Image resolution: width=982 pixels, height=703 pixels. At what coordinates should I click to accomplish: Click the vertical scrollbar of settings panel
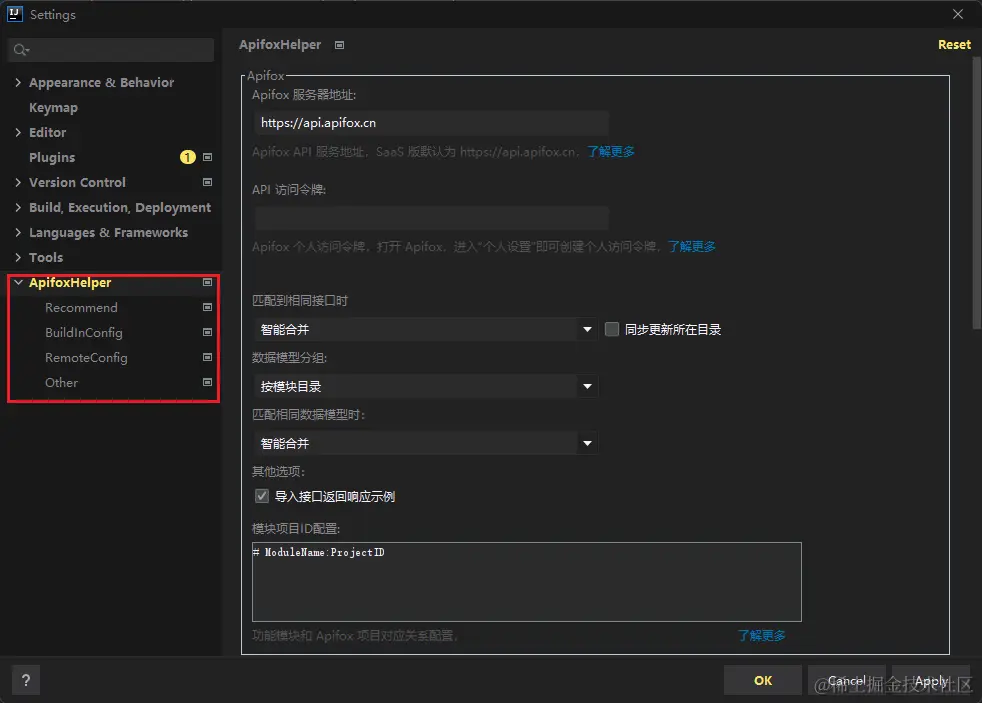(976, 193)
